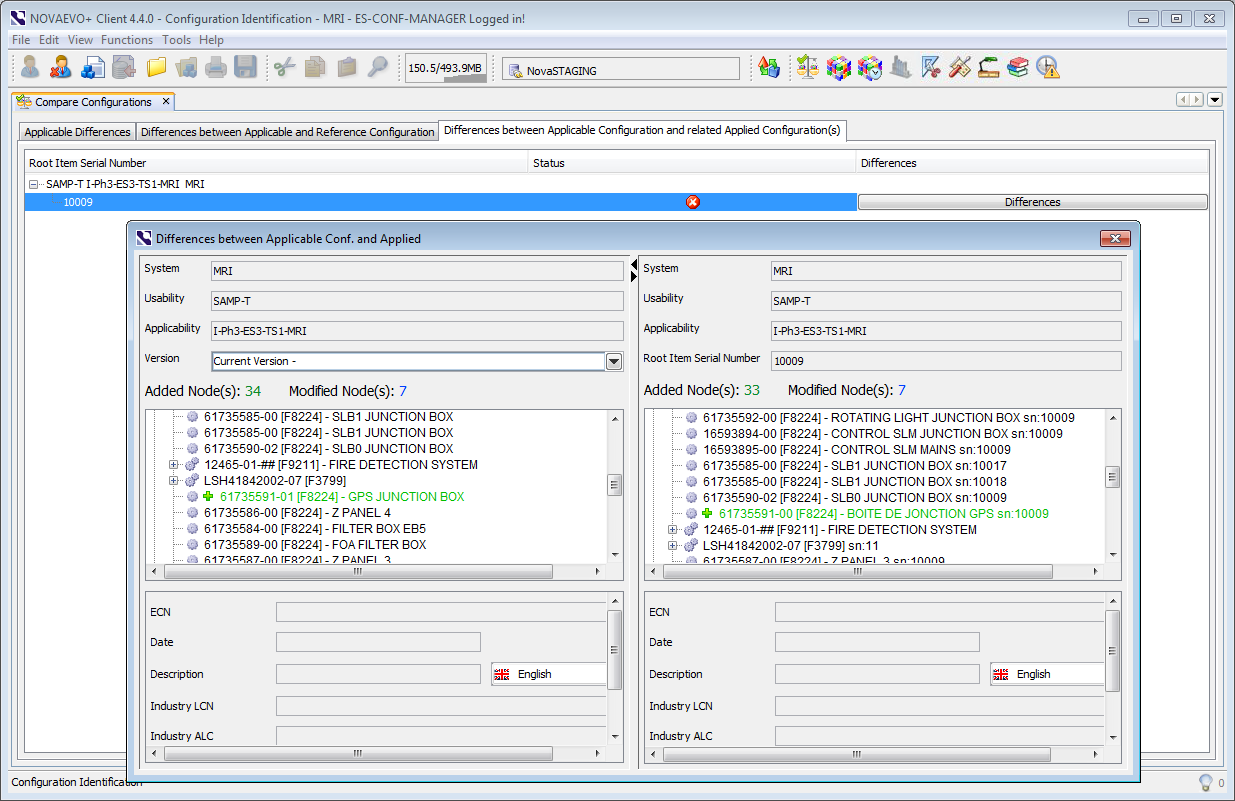Open the Version dropdown in left panel
The height and width of the screenshot is (801, 1235).
point(614,361)
